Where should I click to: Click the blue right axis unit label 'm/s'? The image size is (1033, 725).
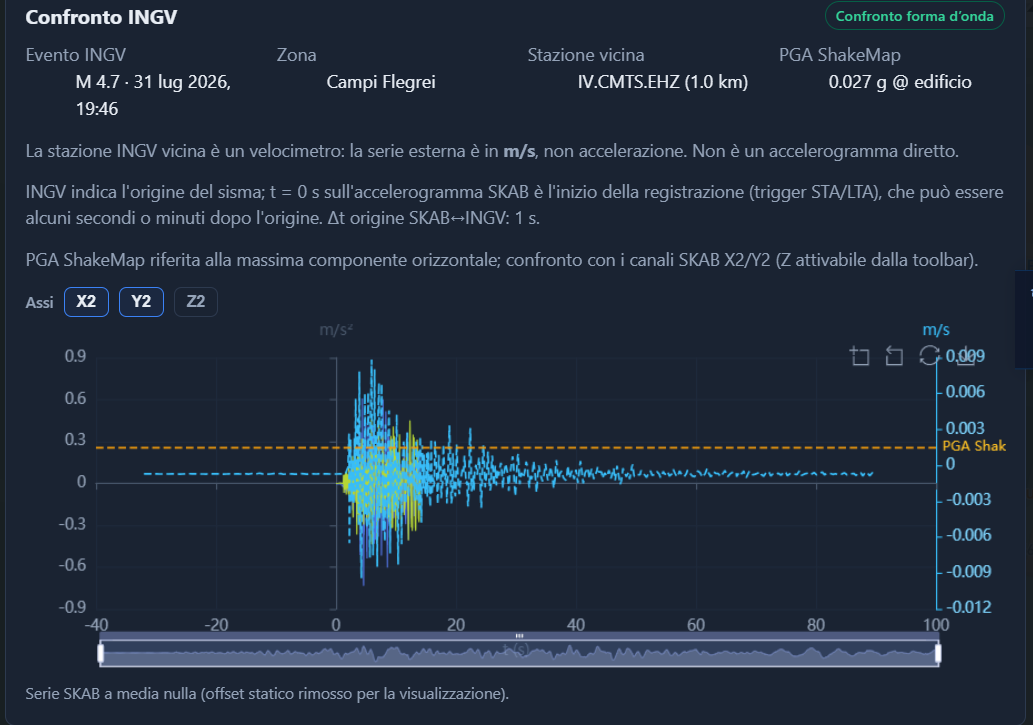pyautogui.click(x=935, y=330)
